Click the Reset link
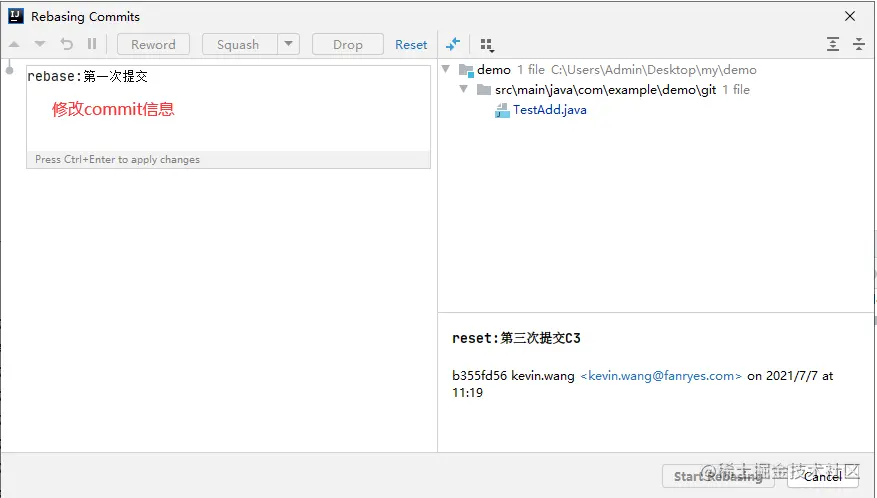Image resolution: width=877 pixels, height=498 pixels. (x=411, y=45)
